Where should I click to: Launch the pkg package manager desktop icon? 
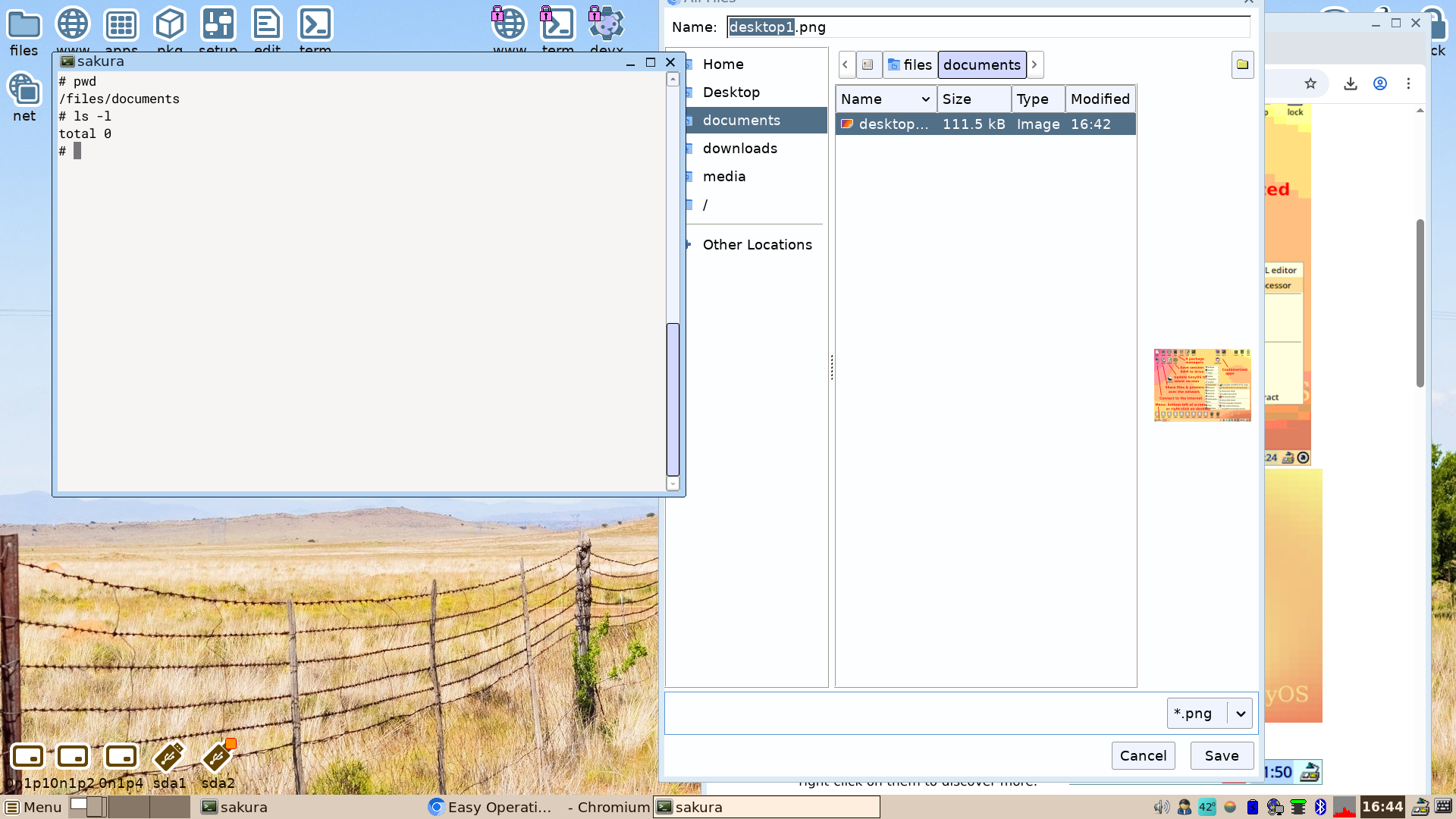pyautogui.click(x=169, y=29)
